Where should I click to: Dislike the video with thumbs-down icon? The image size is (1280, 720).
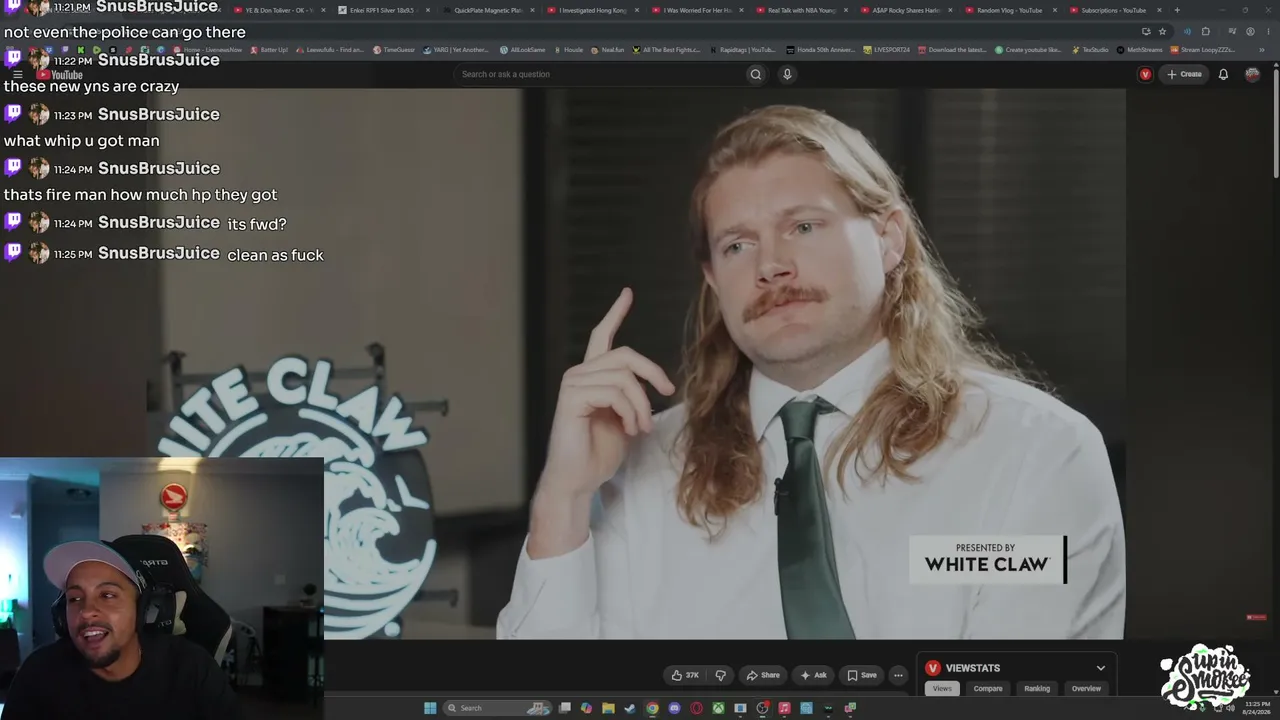(x=720, y=675)
